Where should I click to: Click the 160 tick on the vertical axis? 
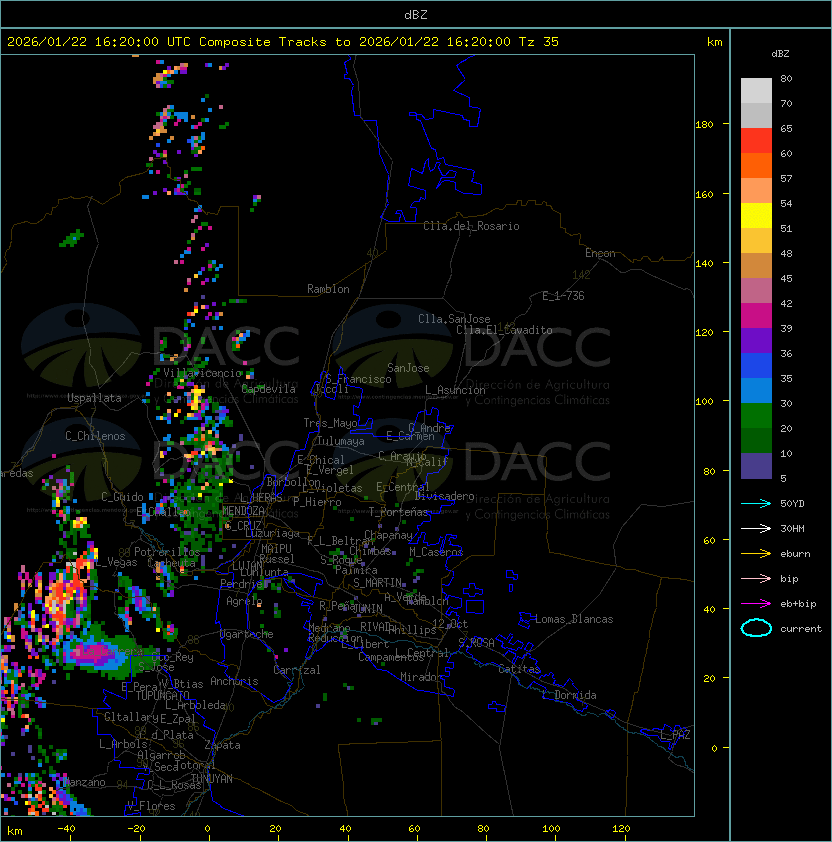pyautogui.click(x=704, y=194)
